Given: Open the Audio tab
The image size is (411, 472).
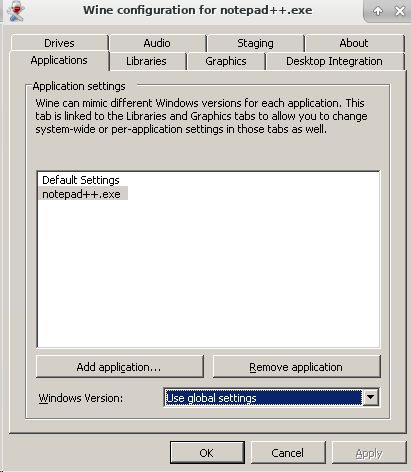Looking at the screenshot, I should click(157, 43).
